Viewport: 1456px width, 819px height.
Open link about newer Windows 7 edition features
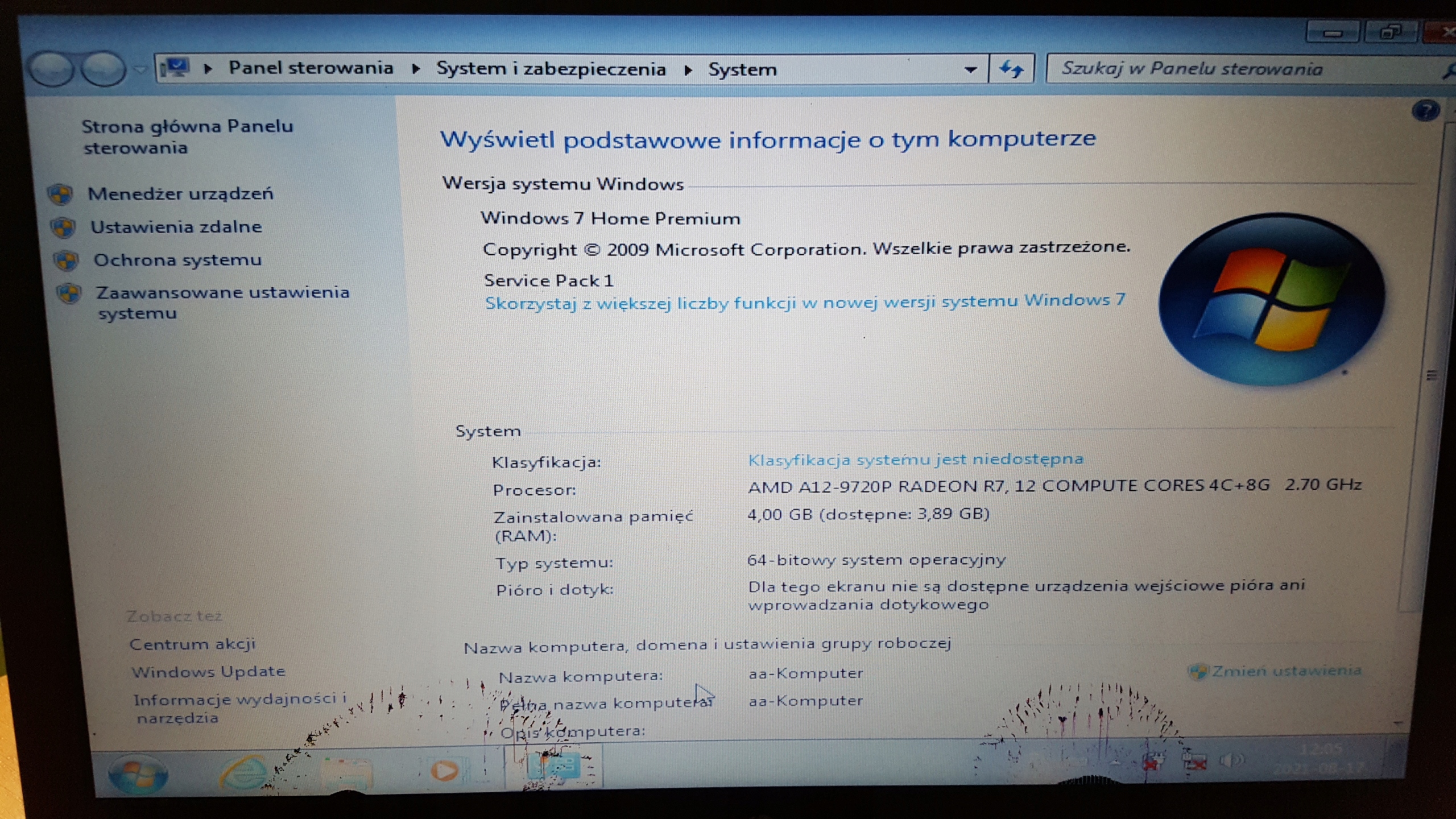coord(804,302)
